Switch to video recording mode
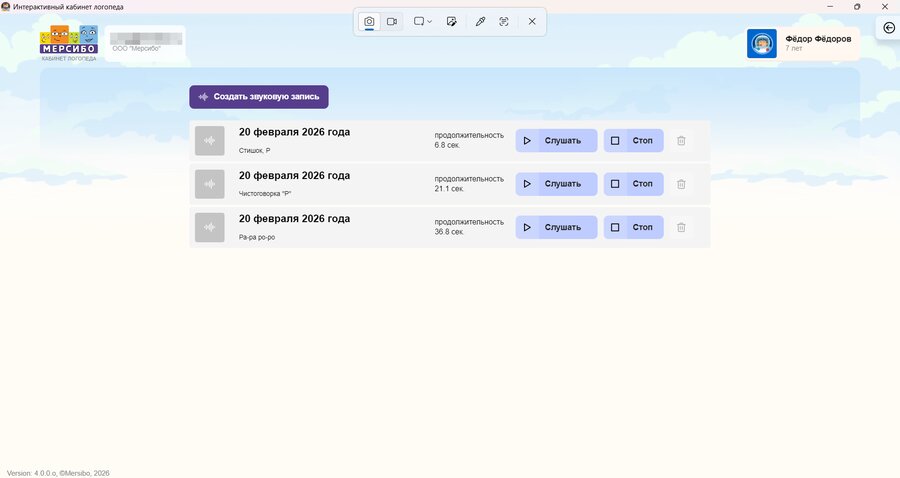Viewport: 900px width, 478px height. point(392,22)
